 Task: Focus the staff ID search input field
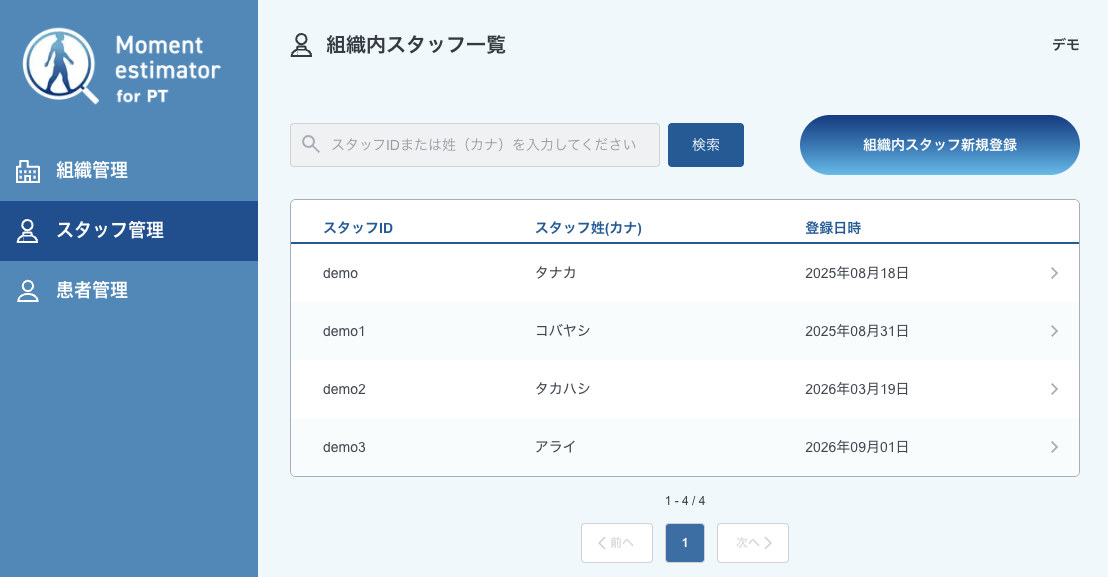click(475, 145)
